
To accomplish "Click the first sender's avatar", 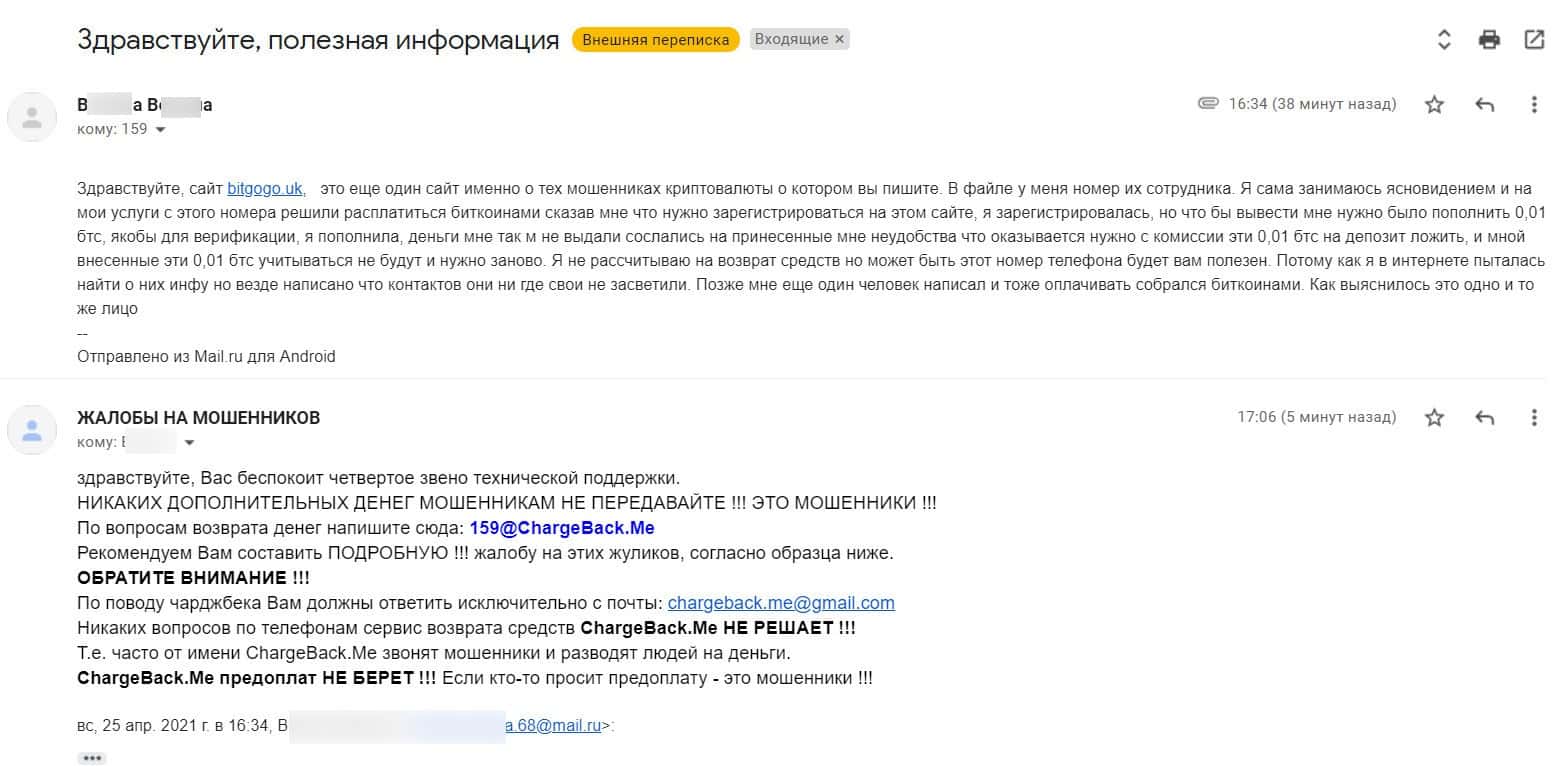I will 32,117.
